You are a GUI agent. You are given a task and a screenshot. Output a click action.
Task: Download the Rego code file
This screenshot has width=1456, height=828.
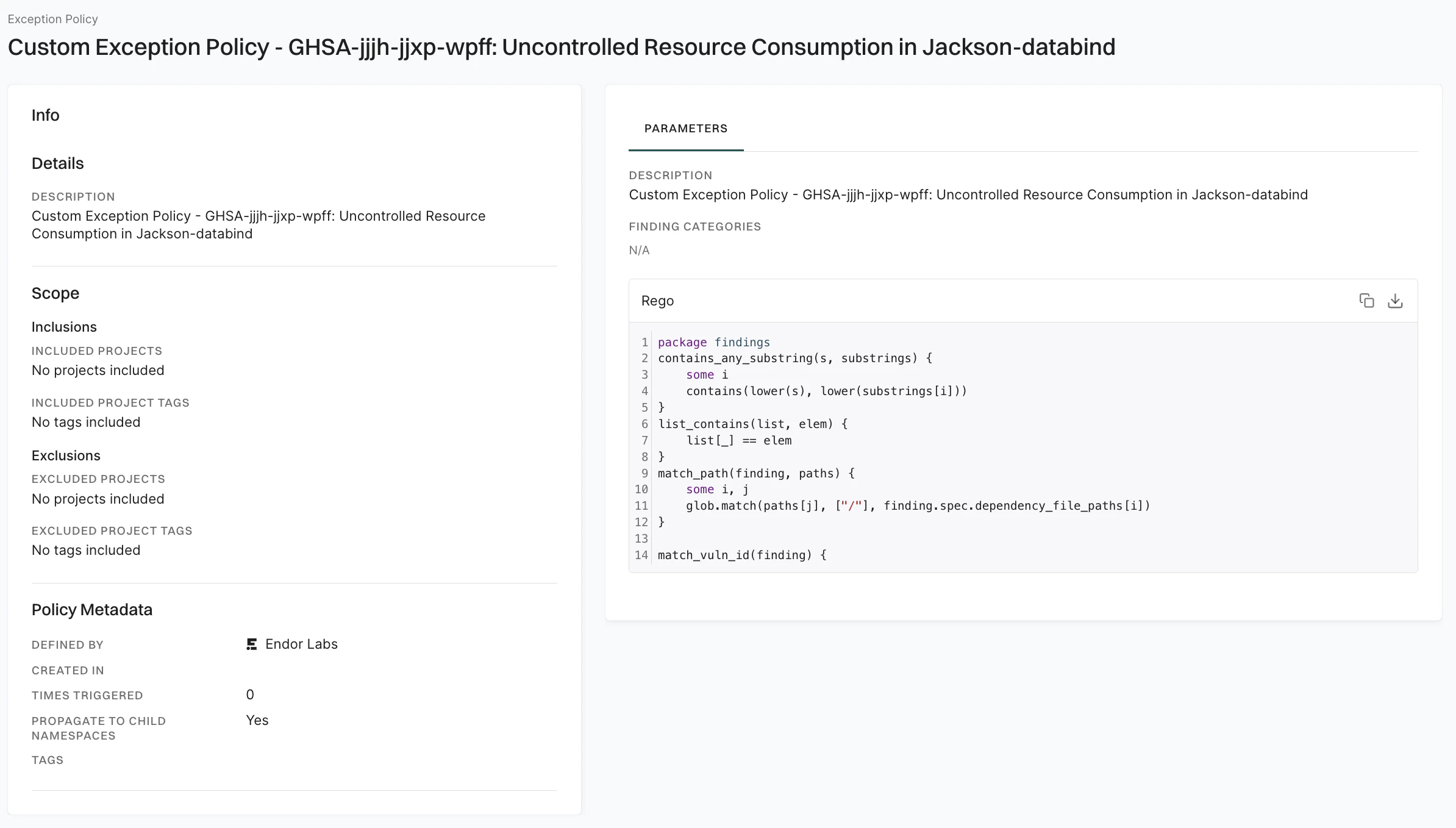tap(1396, 301)
